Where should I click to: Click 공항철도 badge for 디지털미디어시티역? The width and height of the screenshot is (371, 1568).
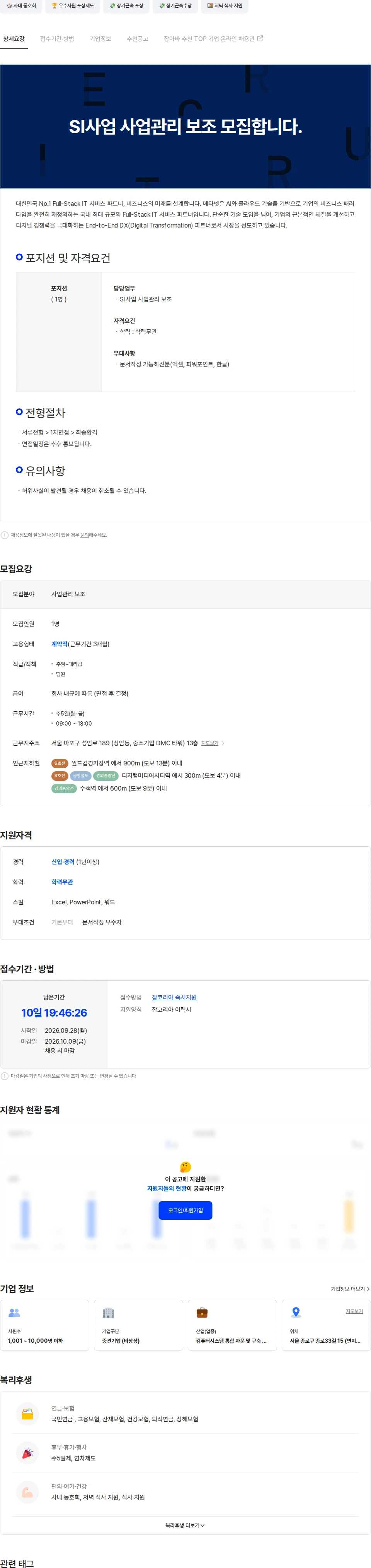pos(80,775)
